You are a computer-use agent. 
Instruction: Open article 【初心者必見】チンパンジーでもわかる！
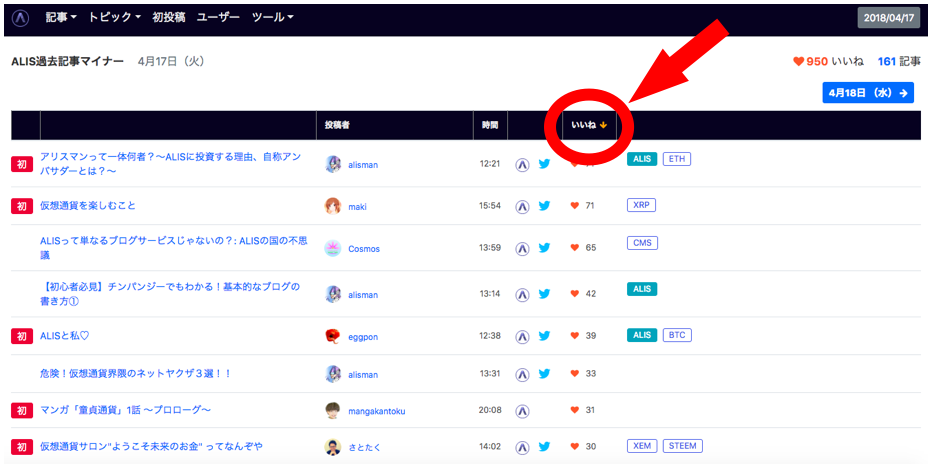tap(170, 294)
